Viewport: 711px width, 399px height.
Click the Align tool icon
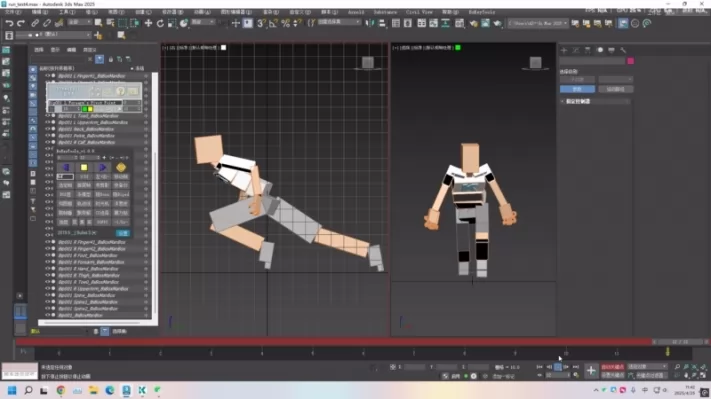(382, 23)
